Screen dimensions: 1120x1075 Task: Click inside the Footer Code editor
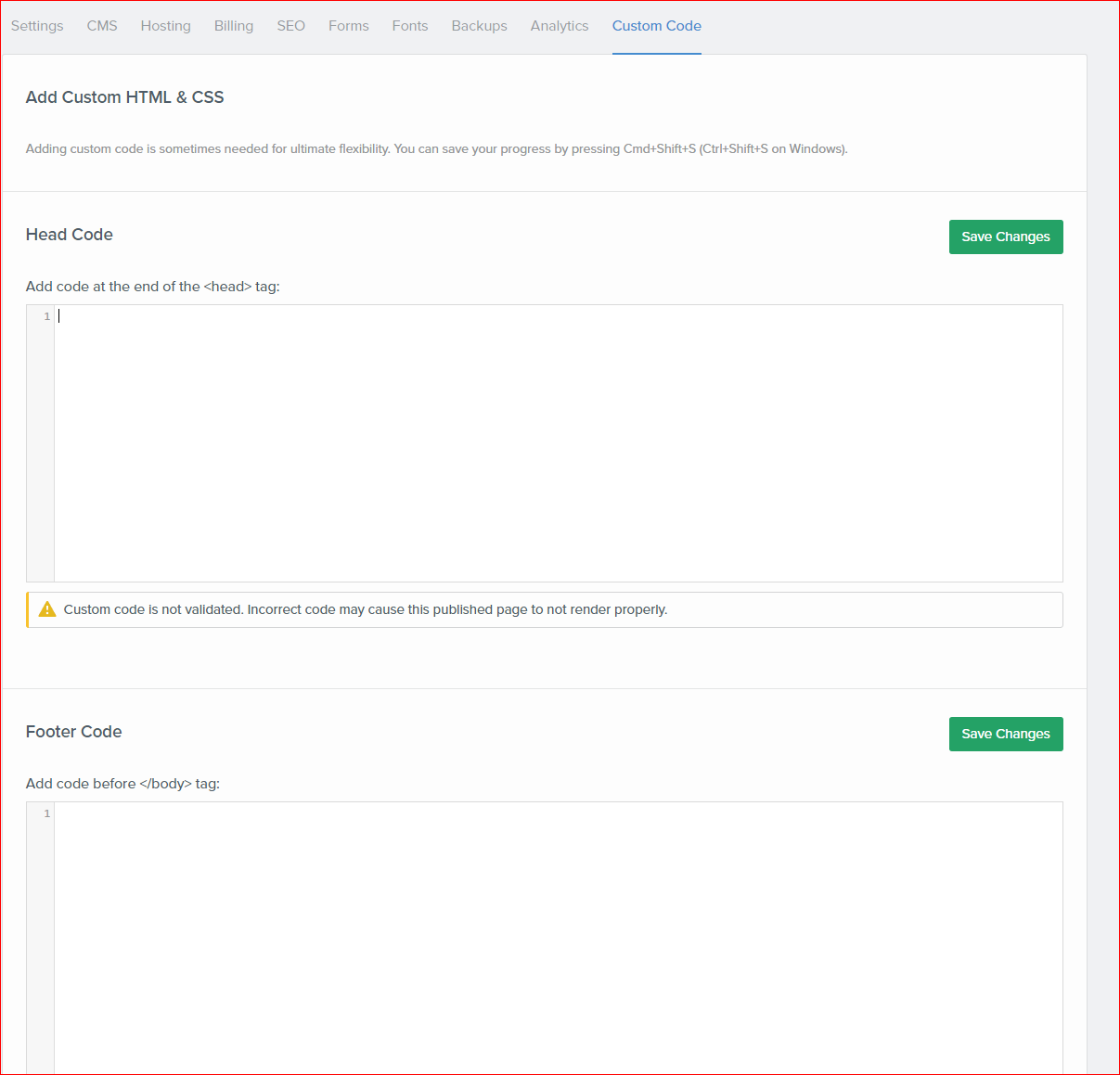[559, 938]
